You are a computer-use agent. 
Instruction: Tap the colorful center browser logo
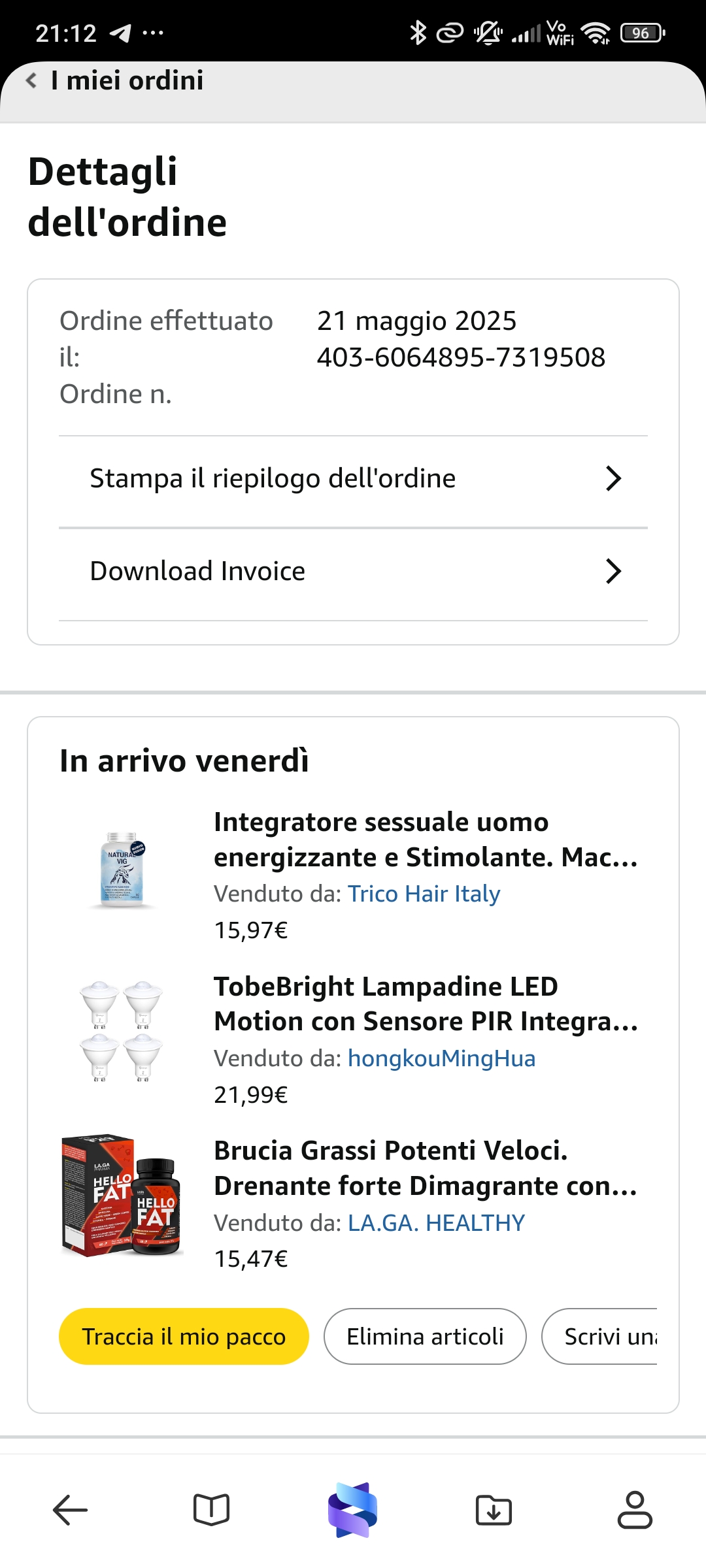353,1510
